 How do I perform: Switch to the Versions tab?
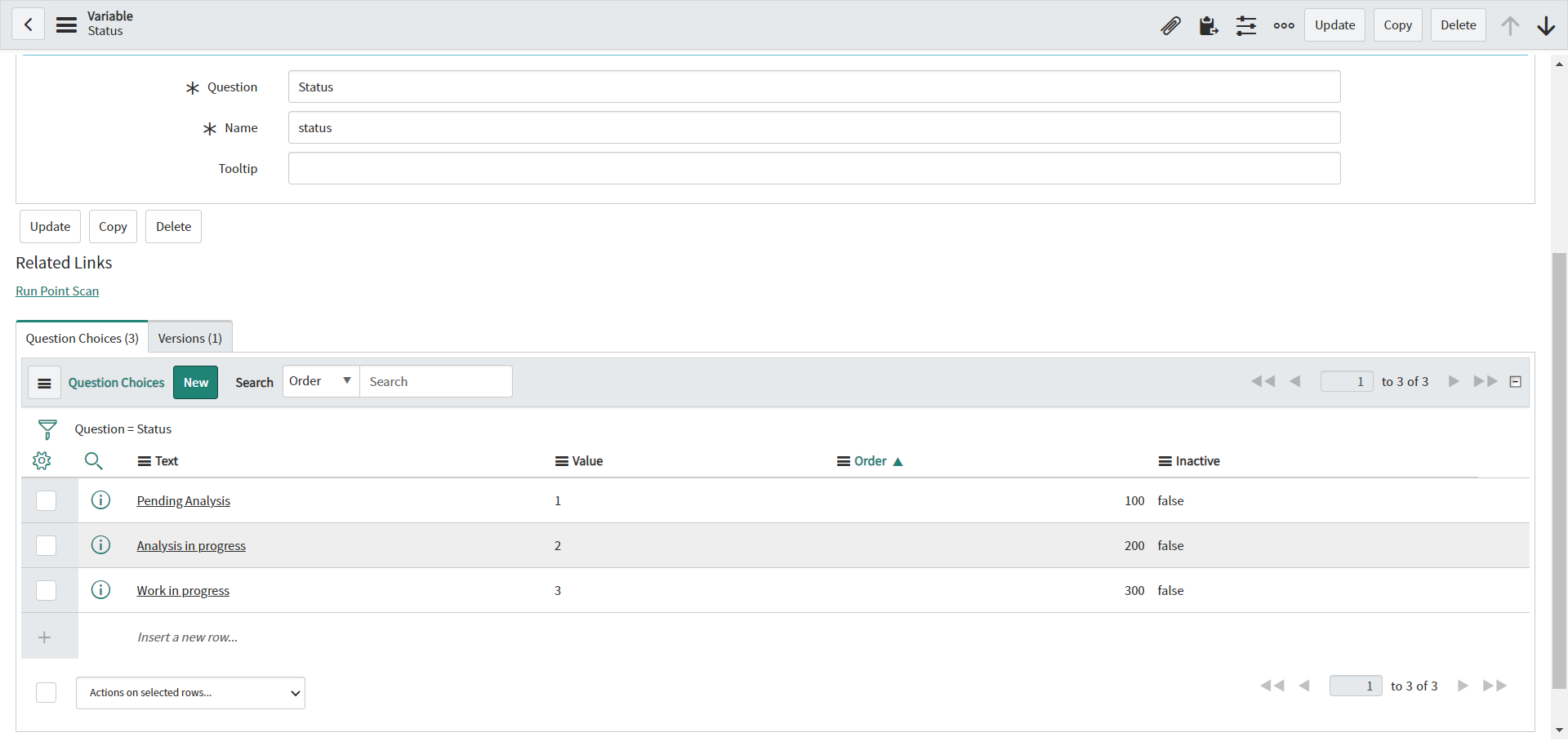pos(189,337)
